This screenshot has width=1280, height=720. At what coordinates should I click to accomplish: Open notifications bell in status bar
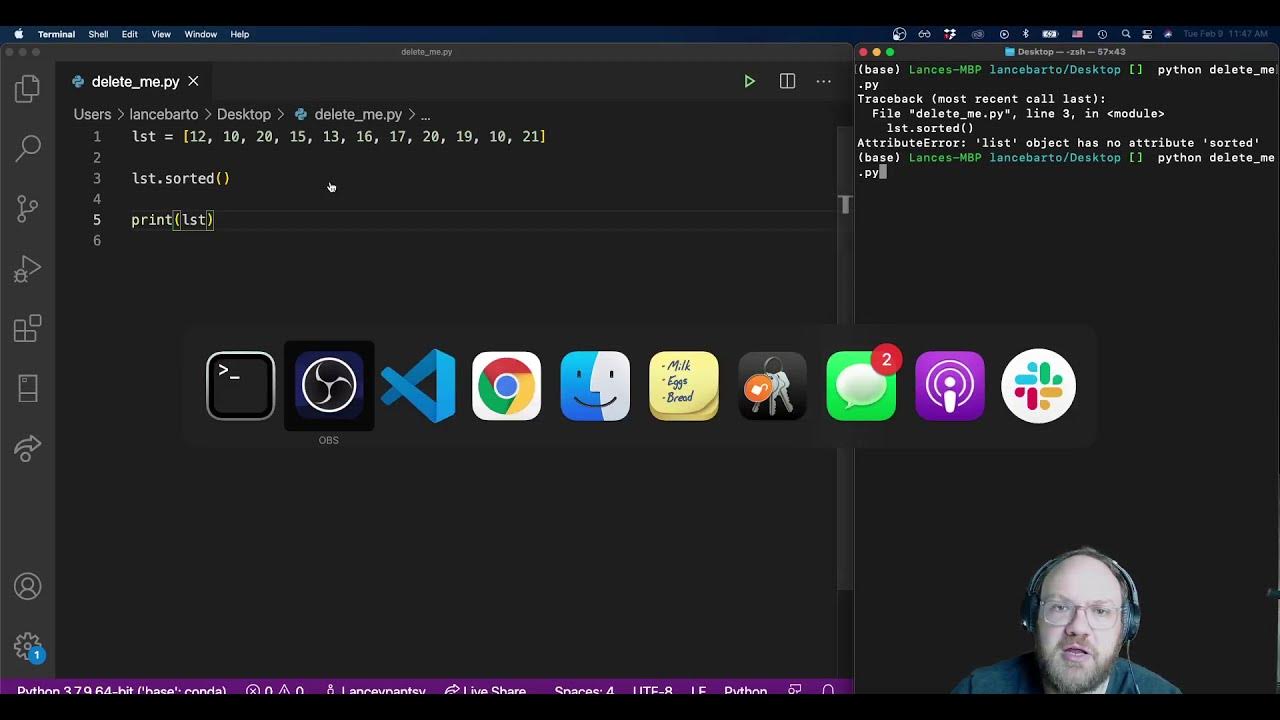[828, 691]
